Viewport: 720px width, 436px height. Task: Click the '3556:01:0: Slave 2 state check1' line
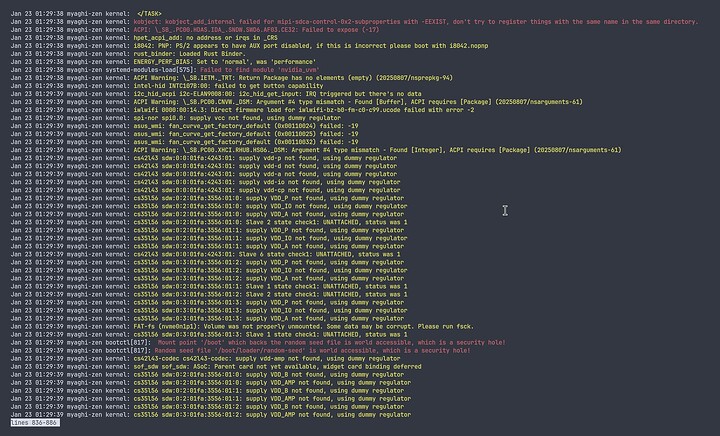click(209, 223)
